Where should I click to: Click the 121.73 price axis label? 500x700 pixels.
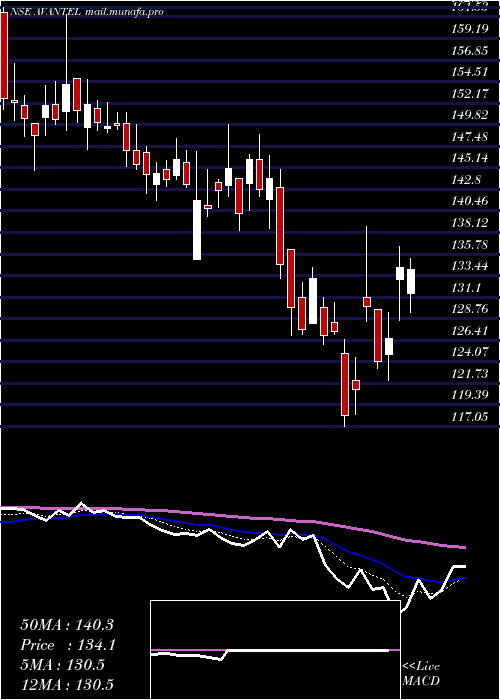(x=470, y=374)
